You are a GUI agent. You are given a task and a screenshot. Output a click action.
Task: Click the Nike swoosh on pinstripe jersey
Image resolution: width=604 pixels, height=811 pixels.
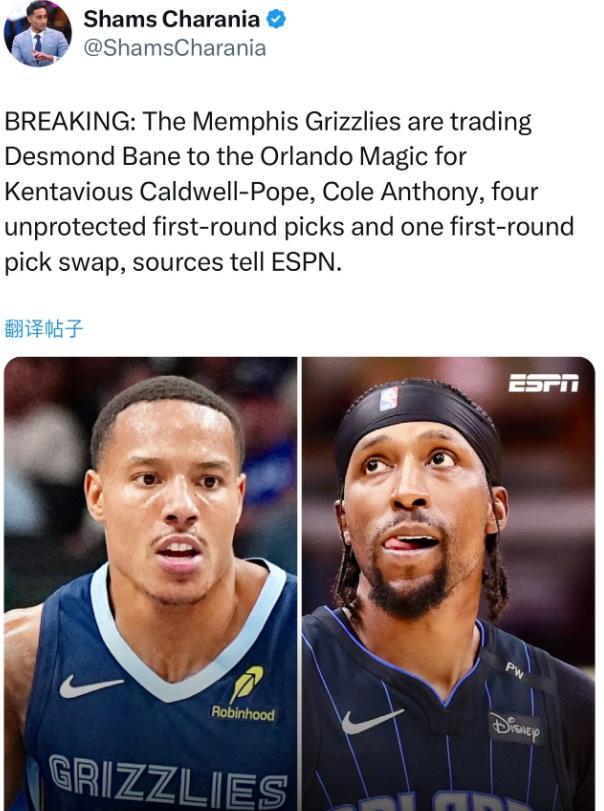point(372,721)
